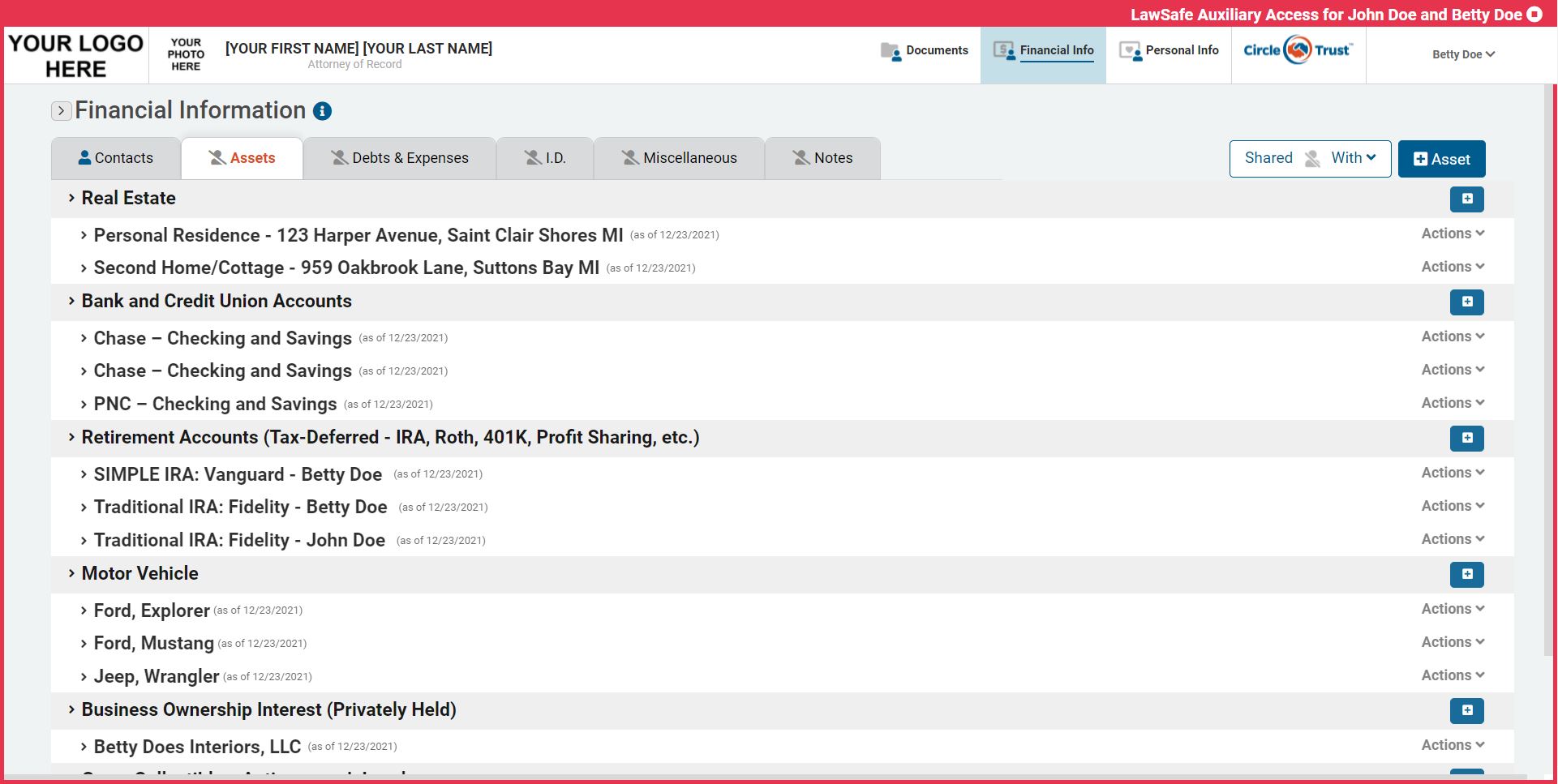Click the Financial Info icon

(1006, 50)
